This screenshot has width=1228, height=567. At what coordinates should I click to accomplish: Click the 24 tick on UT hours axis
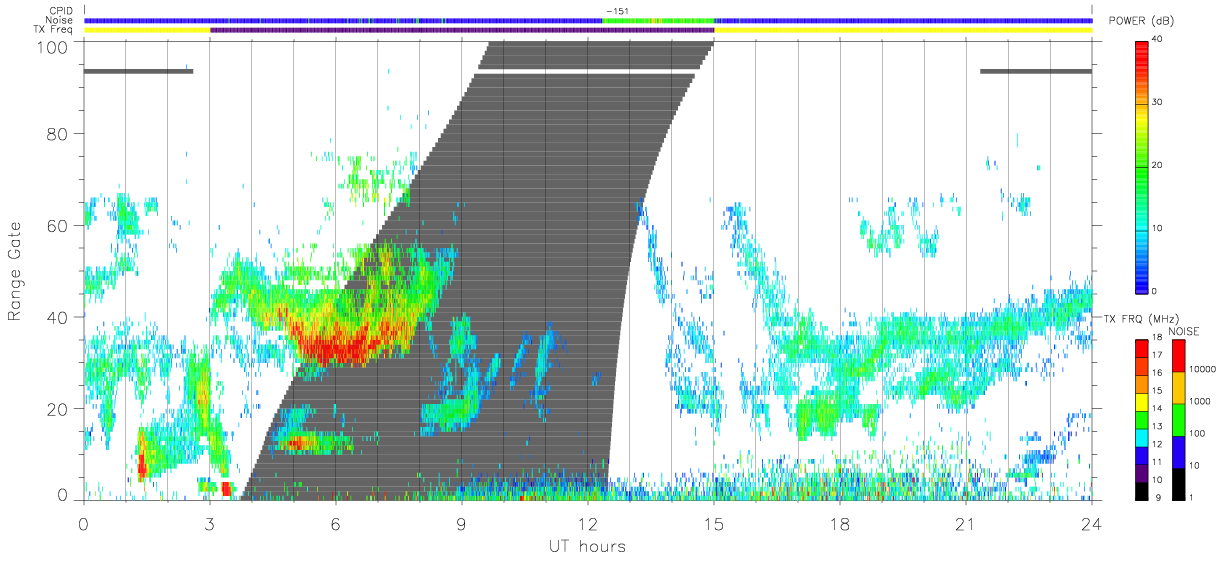(x=1092, y=523)
